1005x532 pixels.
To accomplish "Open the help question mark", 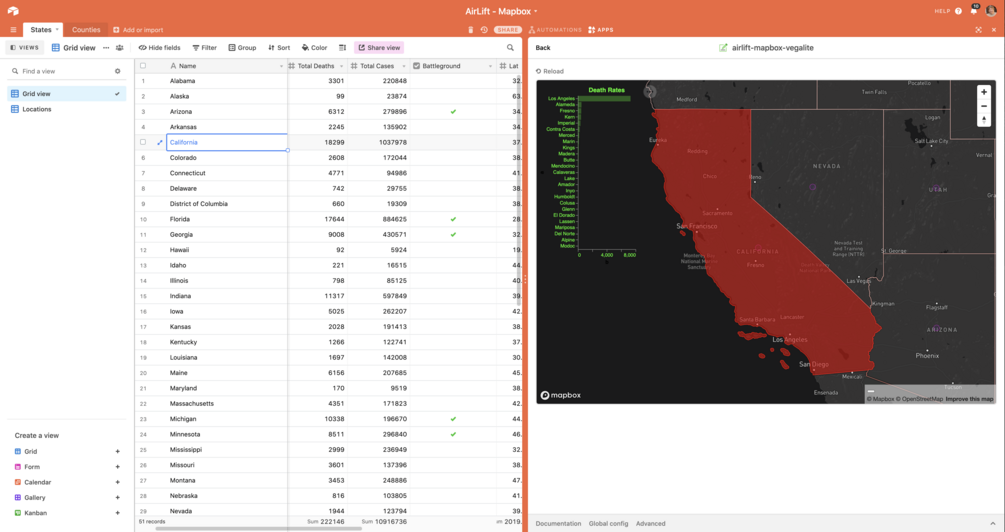I will coord(958,11).
